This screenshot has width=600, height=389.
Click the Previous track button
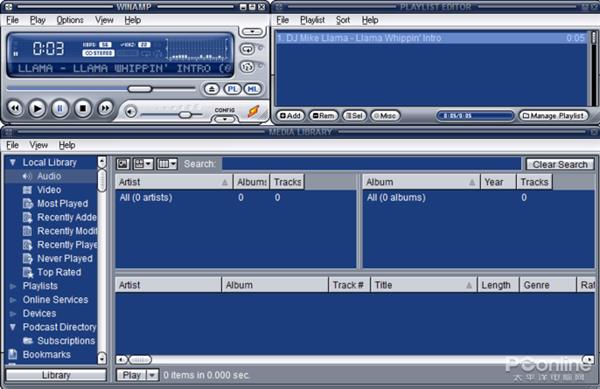click(x=15, y=108)
